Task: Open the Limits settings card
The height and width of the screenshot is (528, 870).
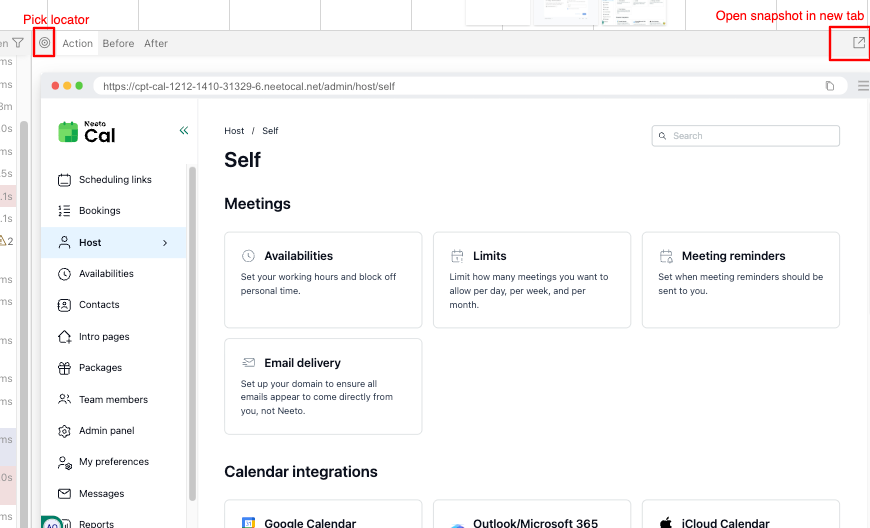Action: pos(531,279)
